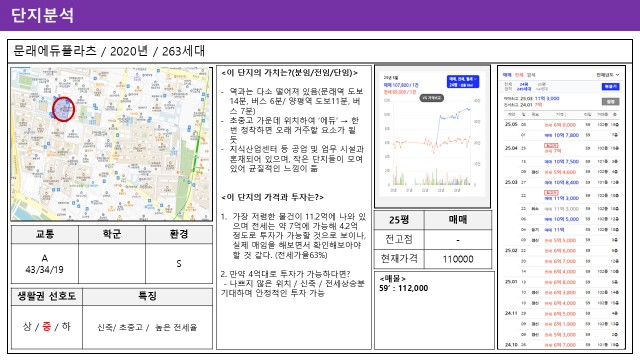Click the 전고점 row label
The height and width of the screenshot is (360, 640).
tap(399, 239)
